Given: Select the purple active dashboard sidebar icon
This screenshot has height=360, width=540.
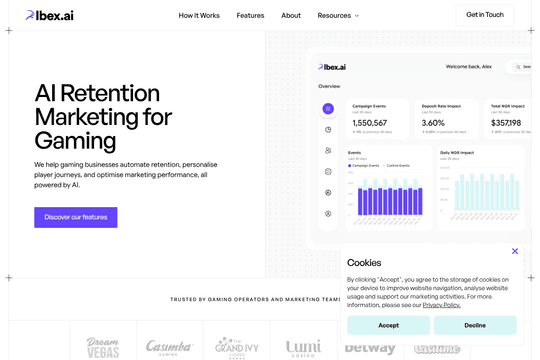Looking at the screenshot, I should (328, 109).
